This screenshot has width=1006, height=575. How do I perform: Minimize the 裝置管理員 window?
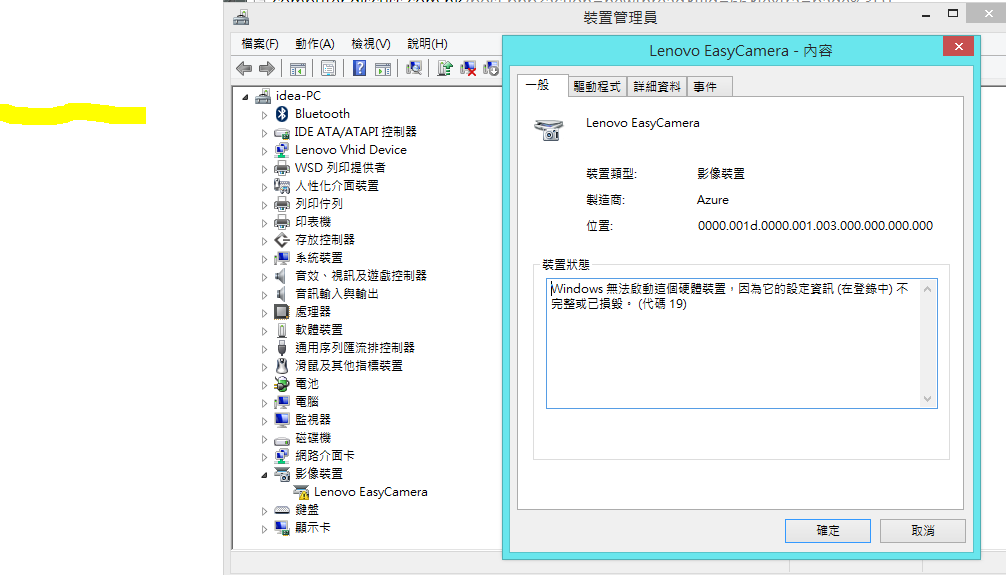(x=926, y=14)
